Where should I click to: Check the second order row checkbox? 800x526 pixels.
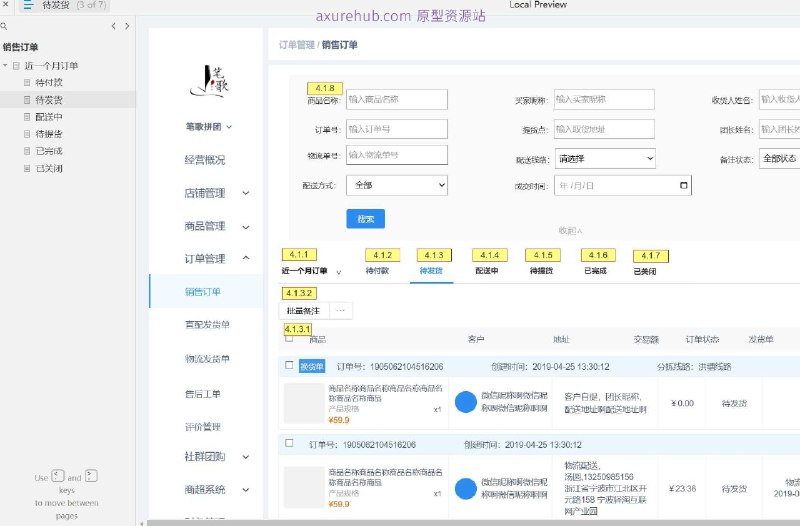point(289,443)
